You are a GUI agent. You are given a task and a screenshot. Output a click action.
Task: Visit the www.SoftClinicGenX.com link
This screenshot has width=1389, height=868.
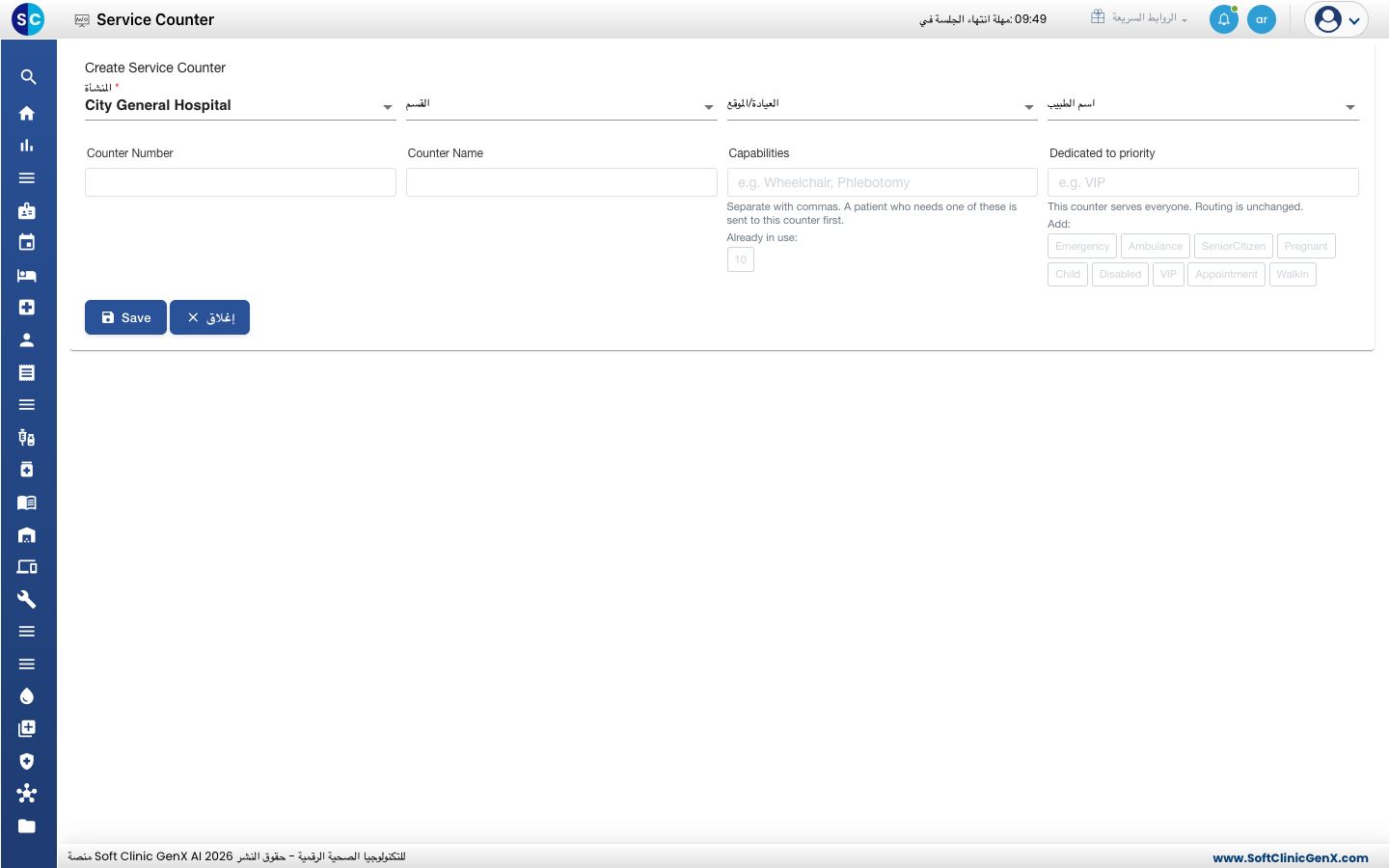[x=1291, y=857]
